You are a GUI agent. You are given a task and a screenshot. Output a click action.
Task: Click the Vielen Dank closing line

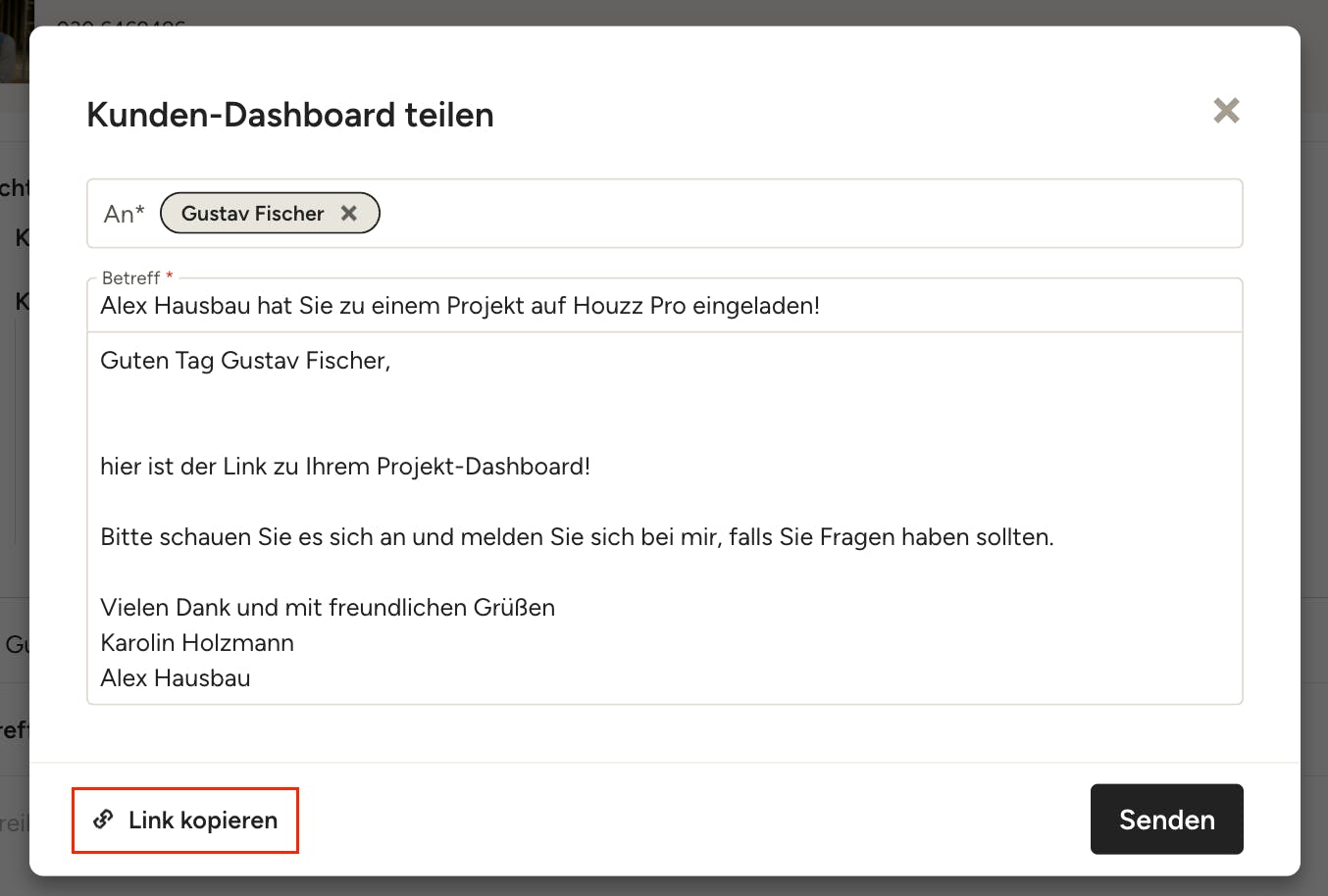[328, 608]
